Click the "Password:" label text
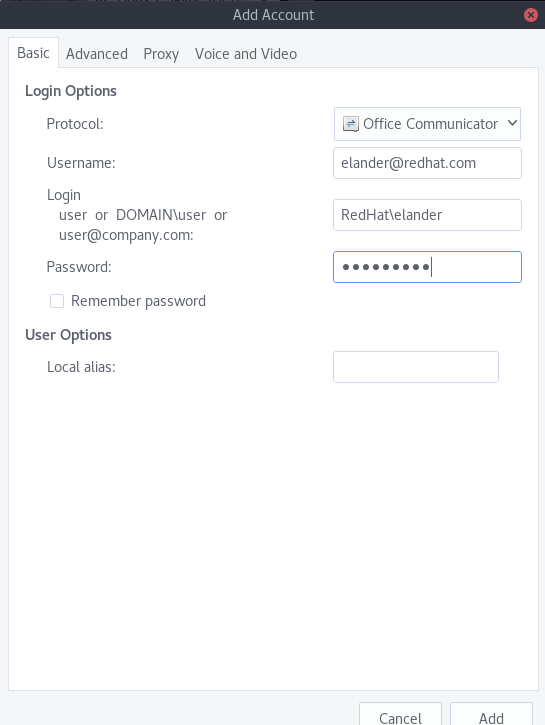This screenshot has height=725, width=545. point(79,267)
